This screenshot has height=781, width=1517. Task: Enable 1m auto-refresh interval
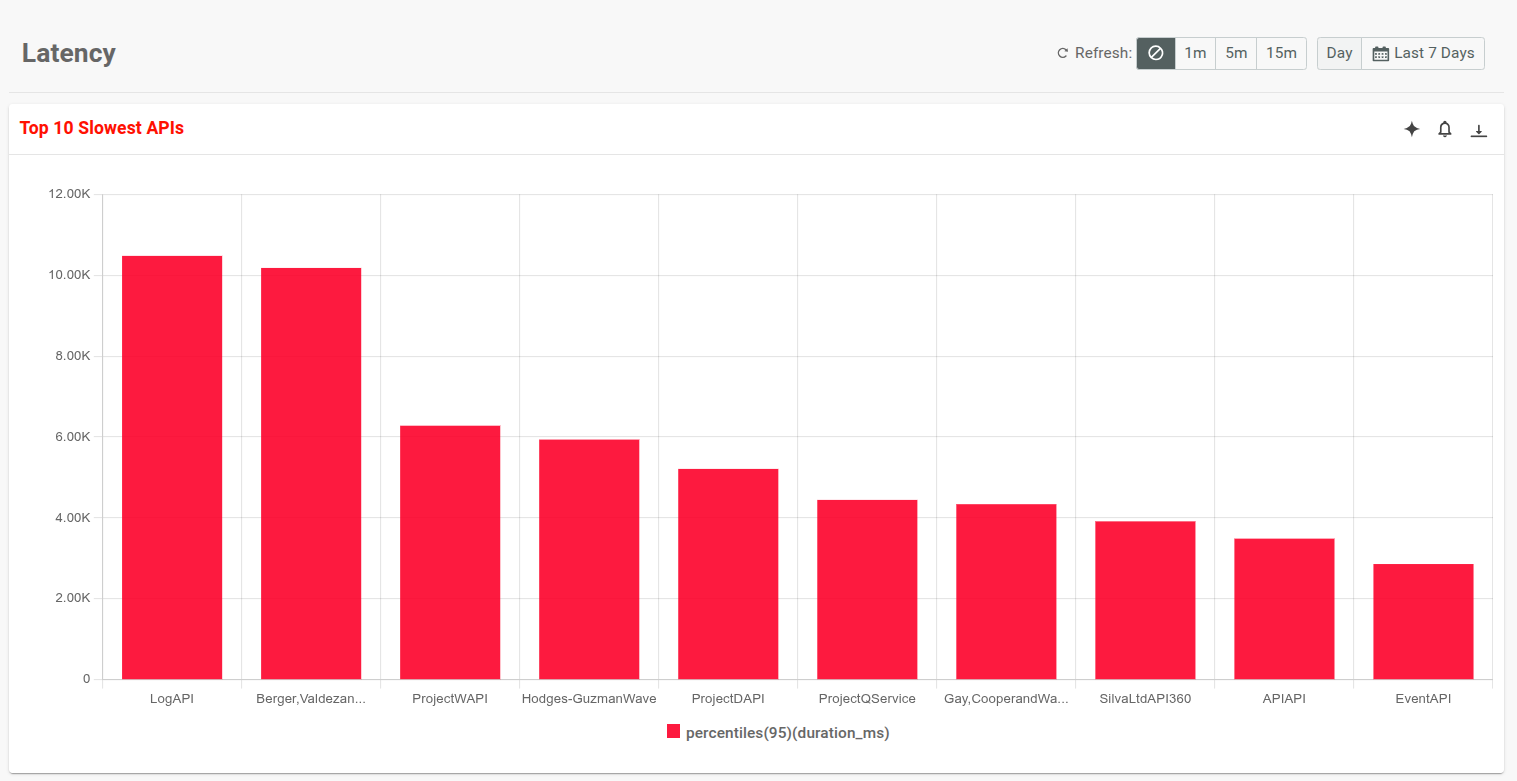pyautogui.click(x=1195, y=53)
